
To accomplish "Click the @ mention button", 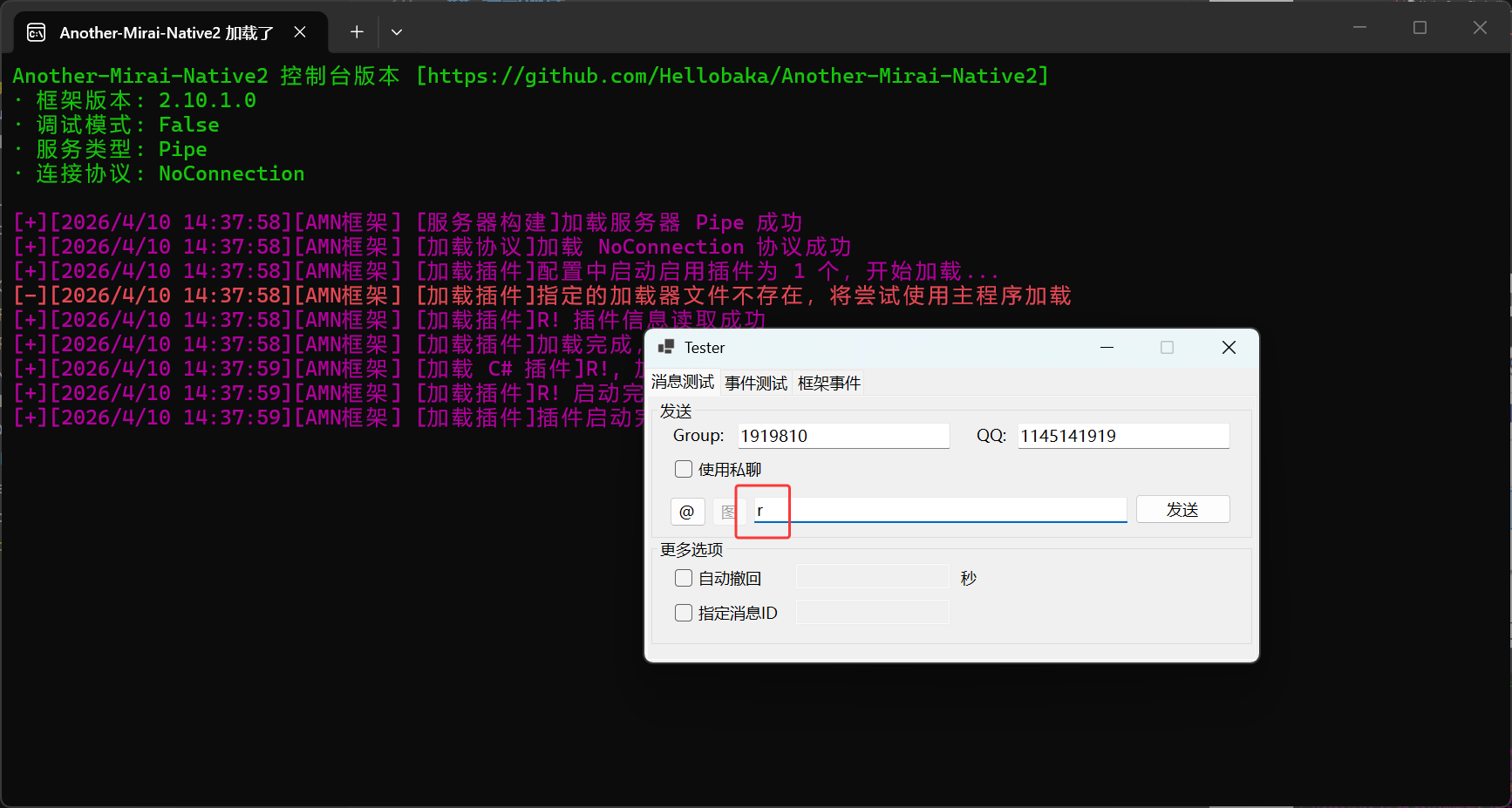I will tap(687, 512).
